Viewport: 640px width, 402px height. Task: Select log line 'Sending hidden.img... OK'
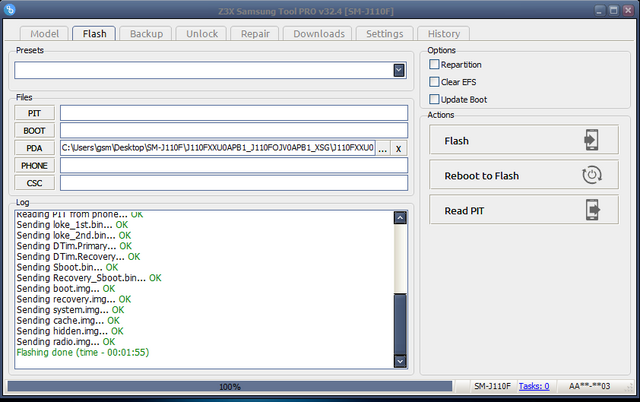tap(70, 331)
